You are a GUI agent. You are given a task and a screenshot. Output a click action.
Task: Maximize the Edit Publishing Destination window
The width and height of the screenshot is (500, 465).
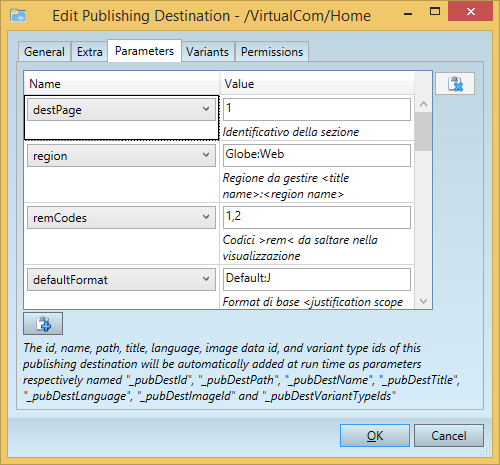435,12
